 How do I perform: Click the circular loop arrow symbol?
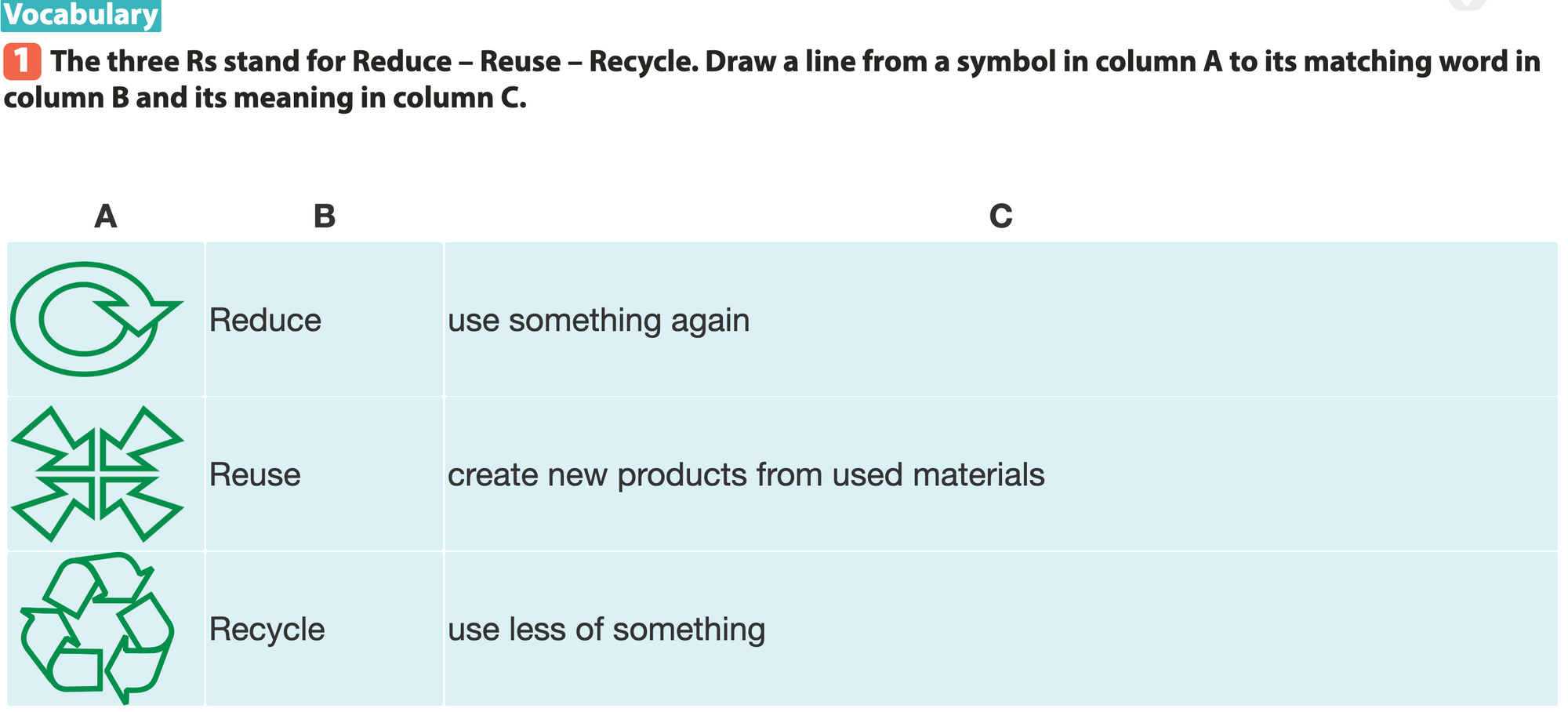(x=94, y=318)
